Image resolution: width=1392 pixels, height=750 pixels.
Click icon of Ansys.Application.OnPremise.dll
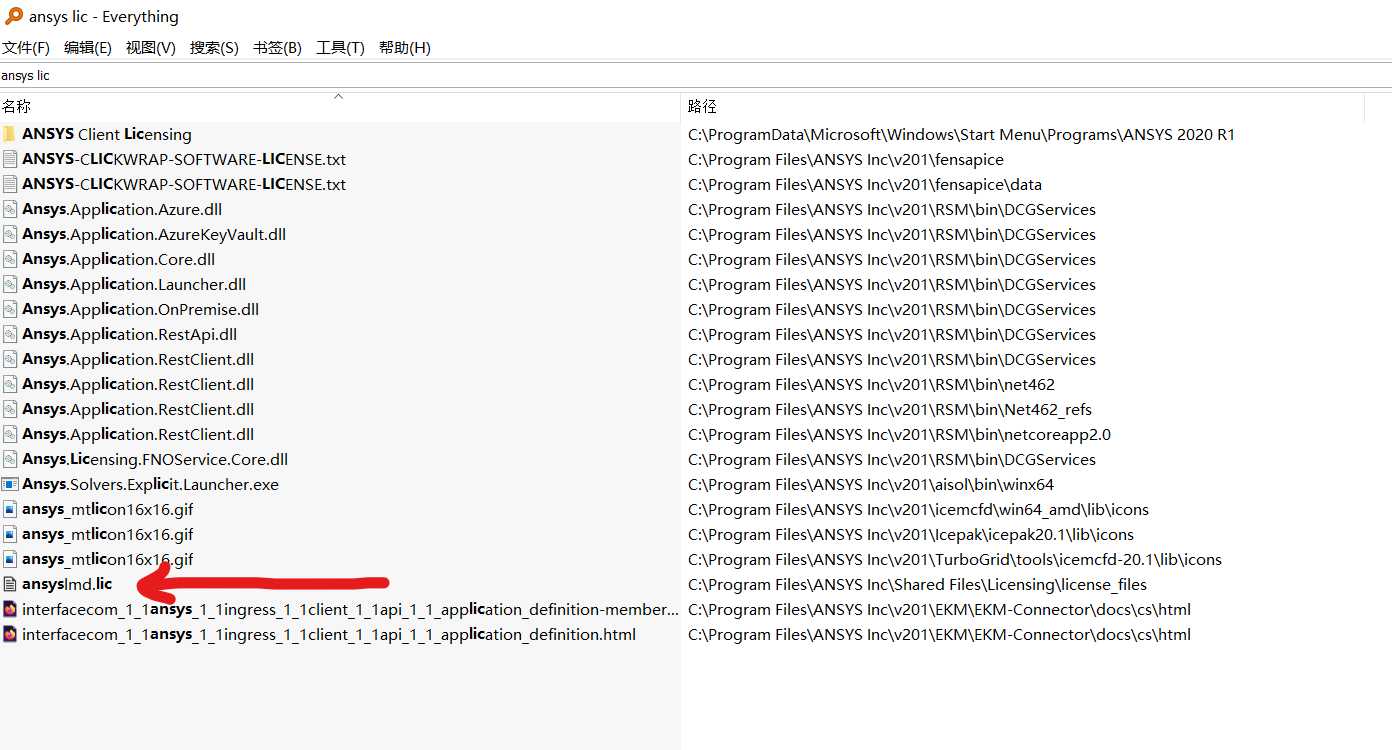[x=10, y=309]
